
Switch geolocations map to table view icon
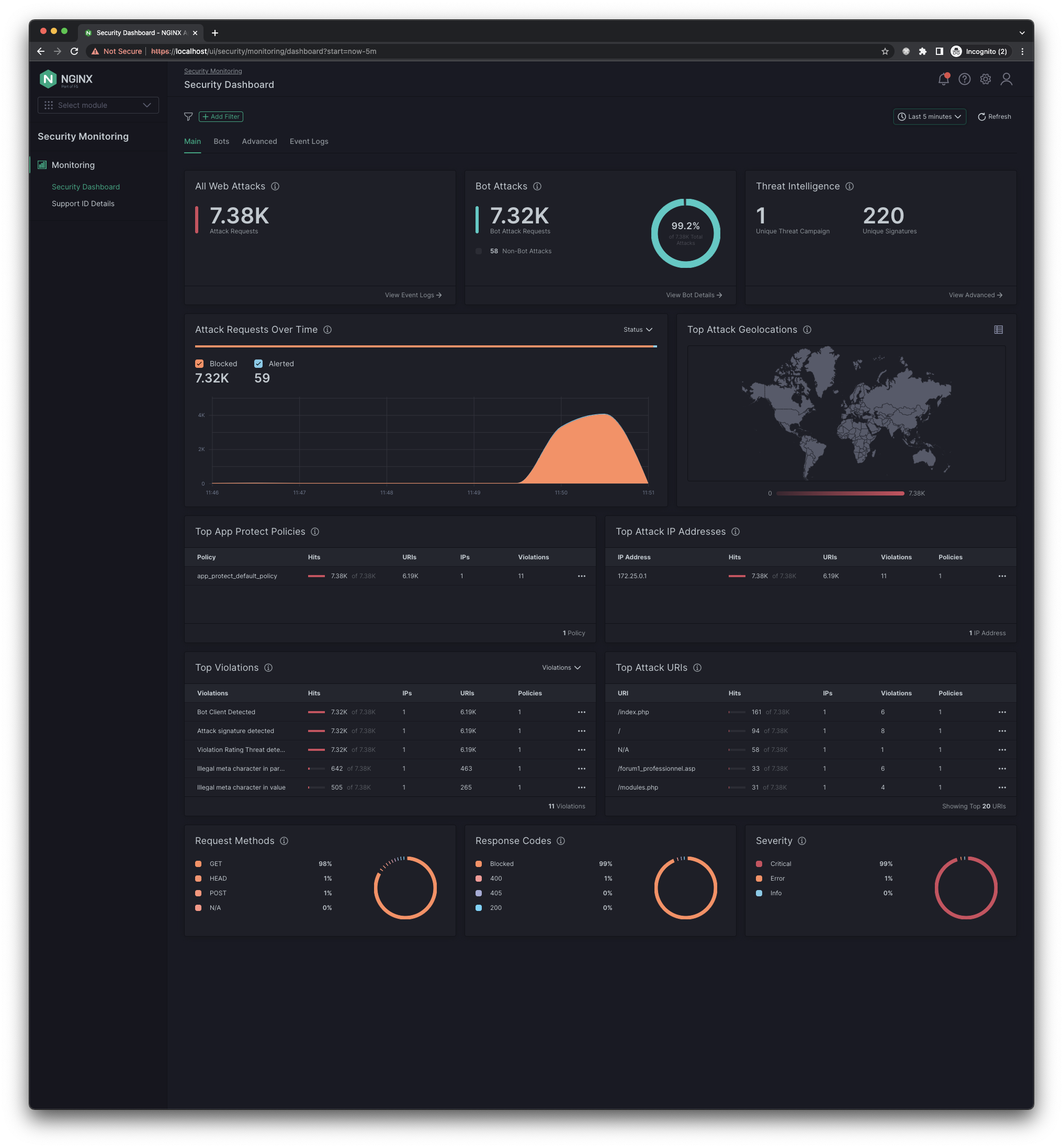tap(998, 330)
